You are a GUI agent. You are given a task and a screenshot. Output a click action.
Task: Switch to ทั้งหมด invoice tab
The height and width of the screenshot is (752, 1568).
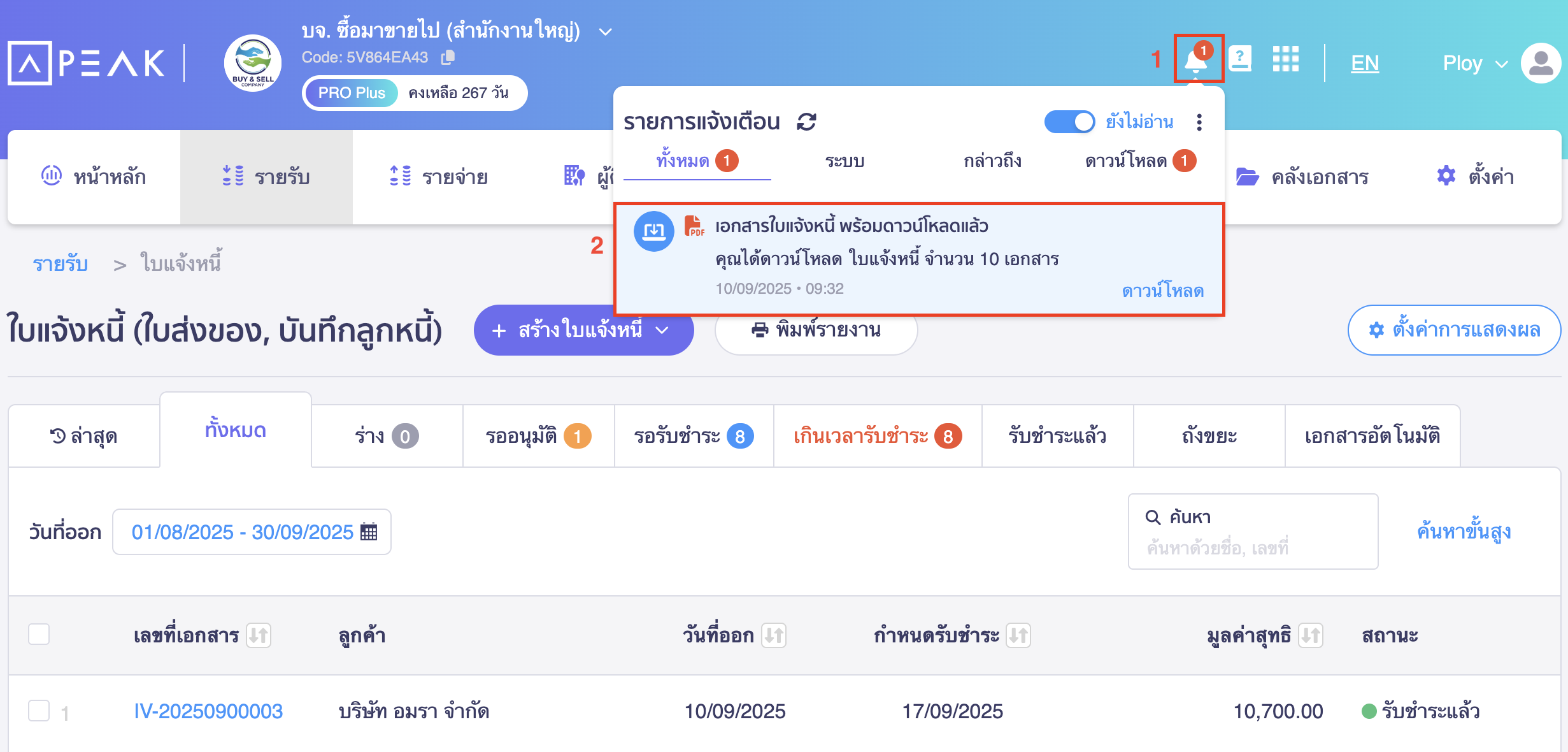(236, 430)
